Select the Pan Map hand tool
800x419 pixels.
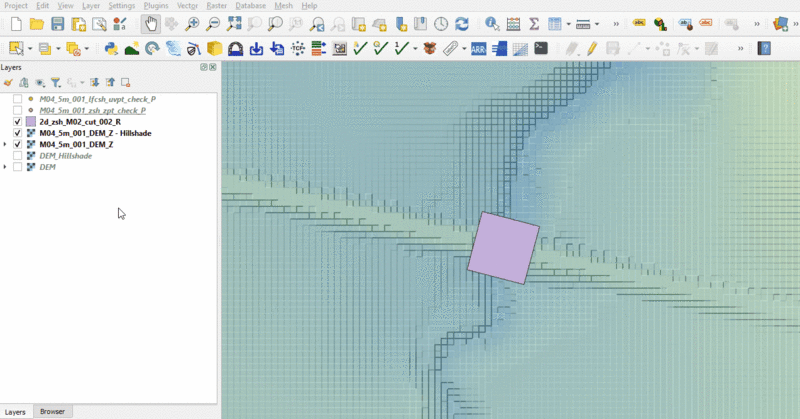[x=151, y=23]
